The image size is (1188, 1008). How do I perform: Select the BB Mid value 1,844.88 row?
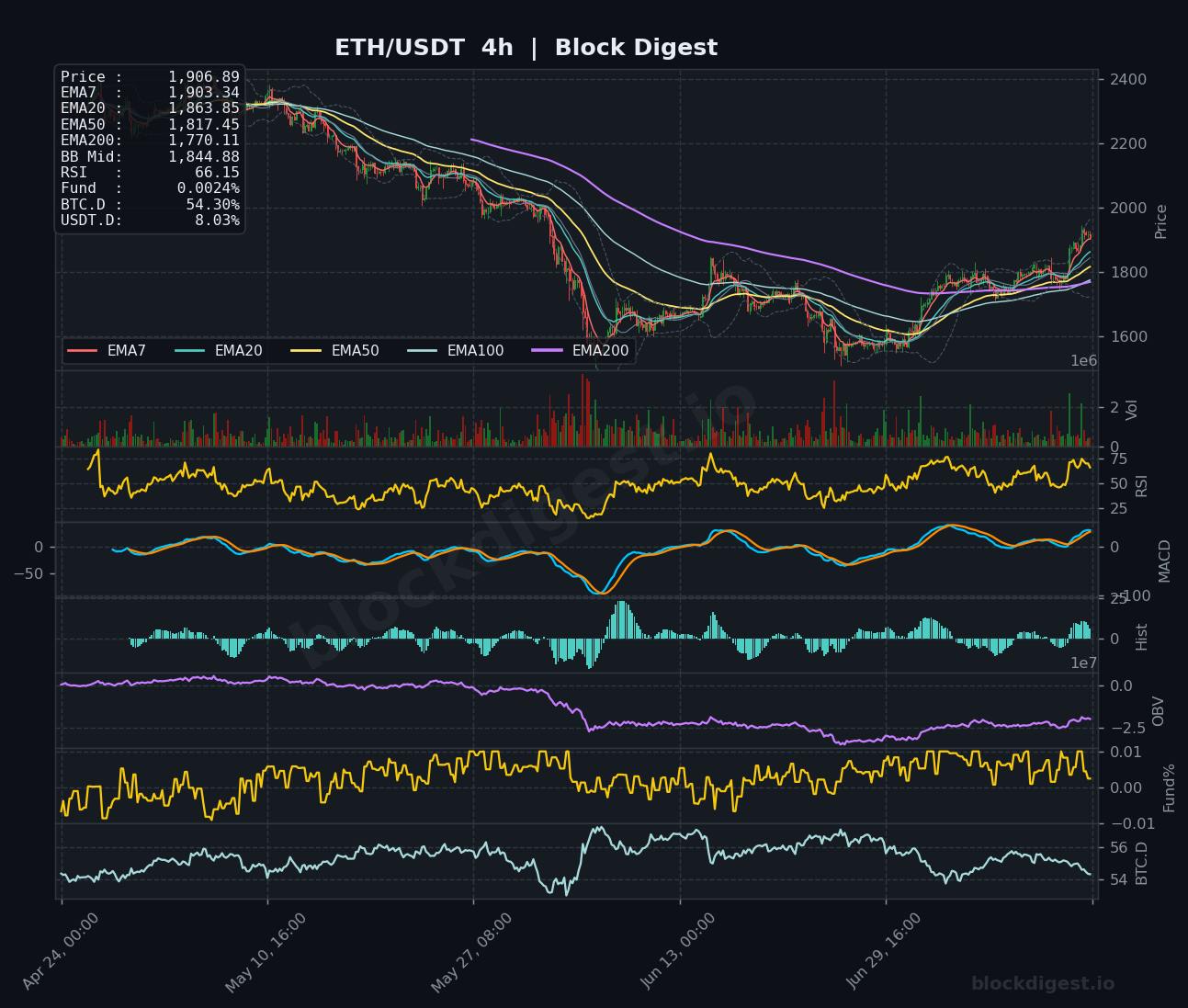click(150, 157)
